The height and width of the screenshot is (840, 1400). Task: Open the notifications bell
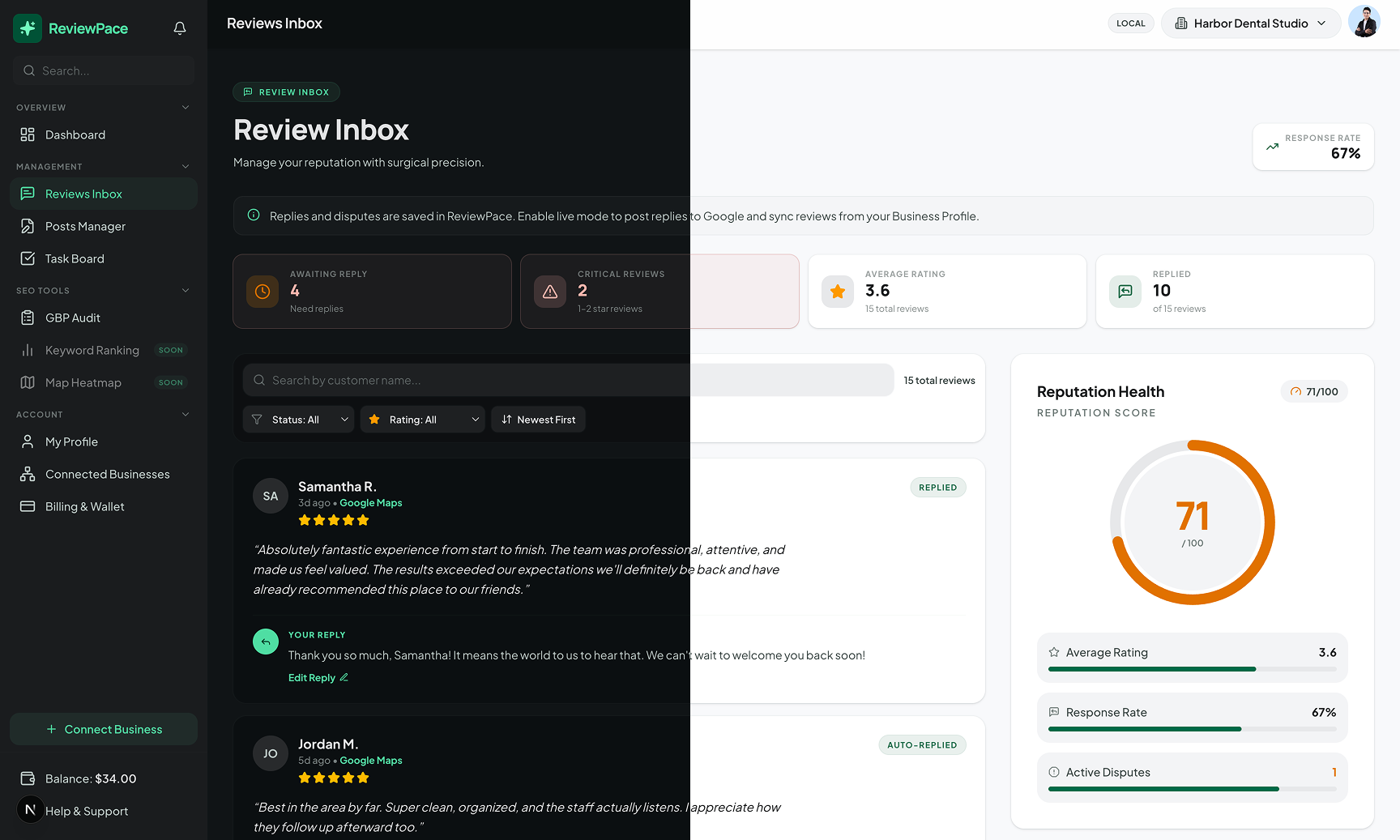pos(180,28)
